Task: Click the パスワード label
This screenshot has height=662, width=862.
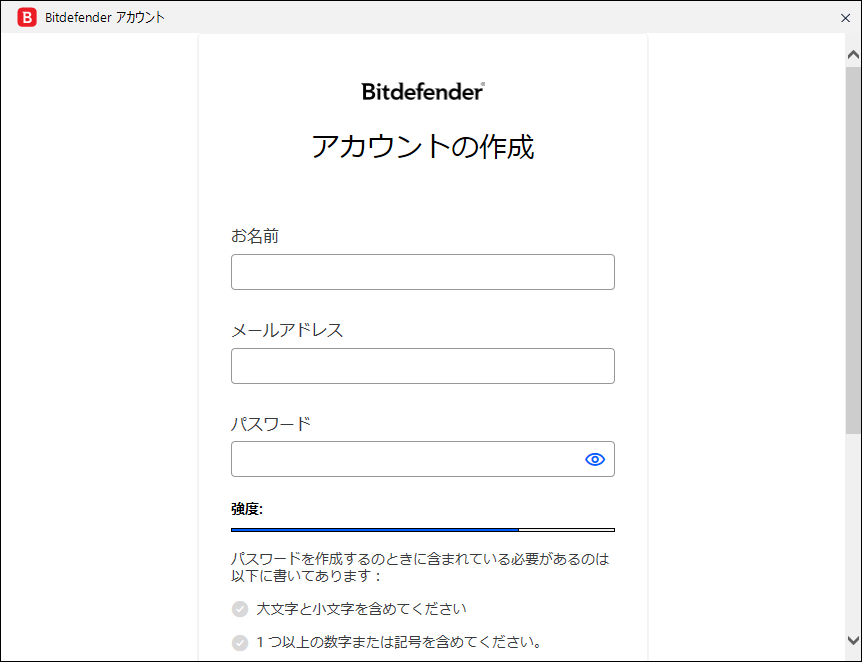Action: click(x=270, y=424)
